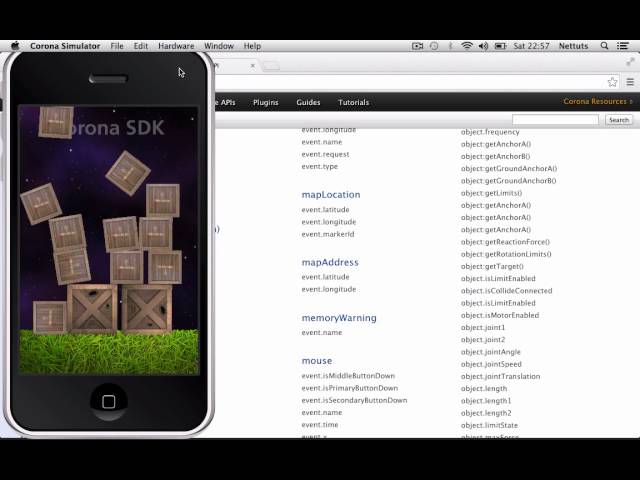Open the Plugins nav tab
The height and width of the screenshot is (480, 640).
(266, 102)
